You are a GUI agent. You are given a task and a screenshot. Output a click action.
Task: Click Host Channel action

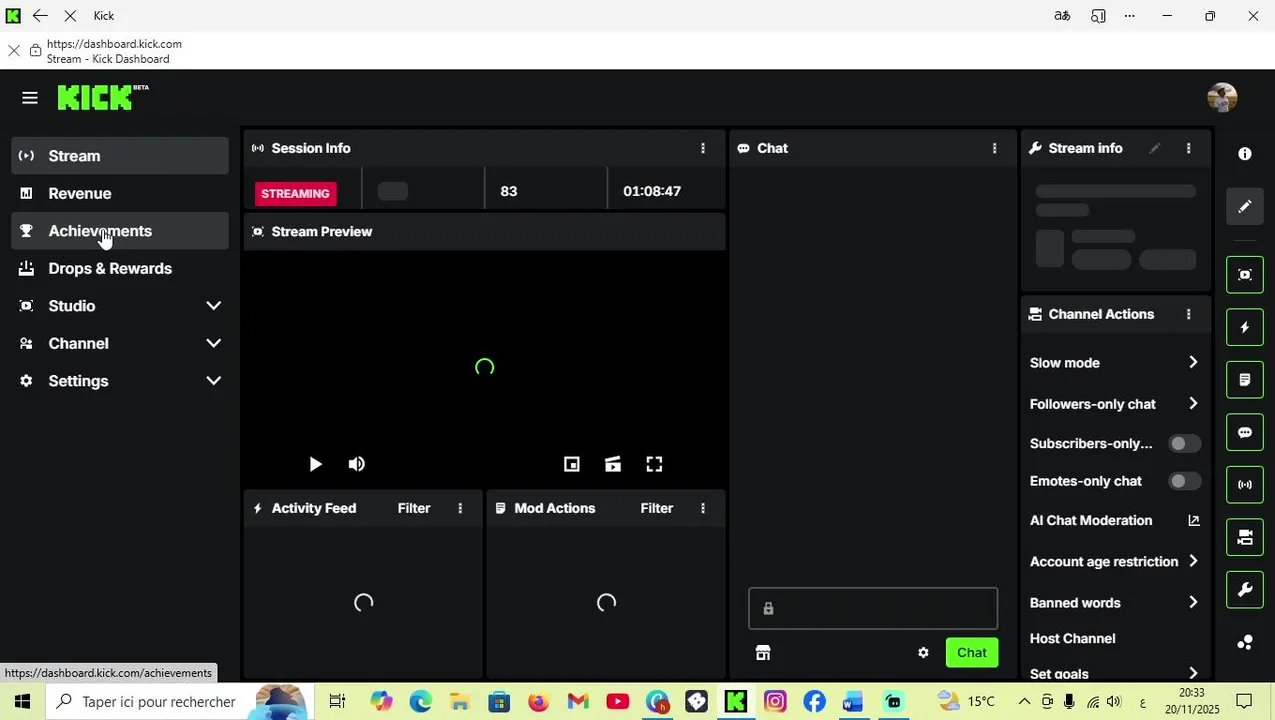pos(1073,638)
